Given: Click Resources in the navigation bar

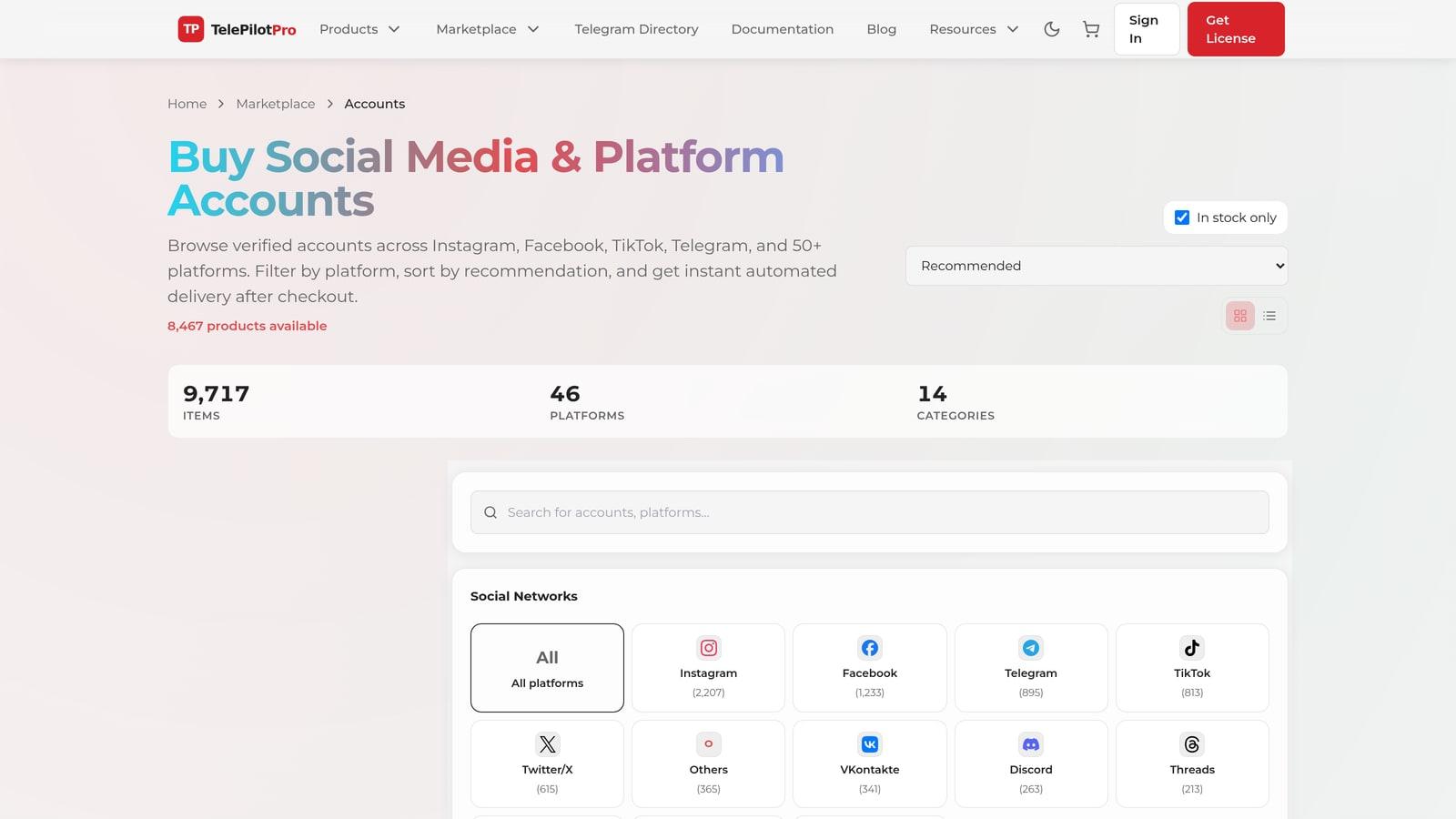Looking at the screenshot, I should 963,29.
